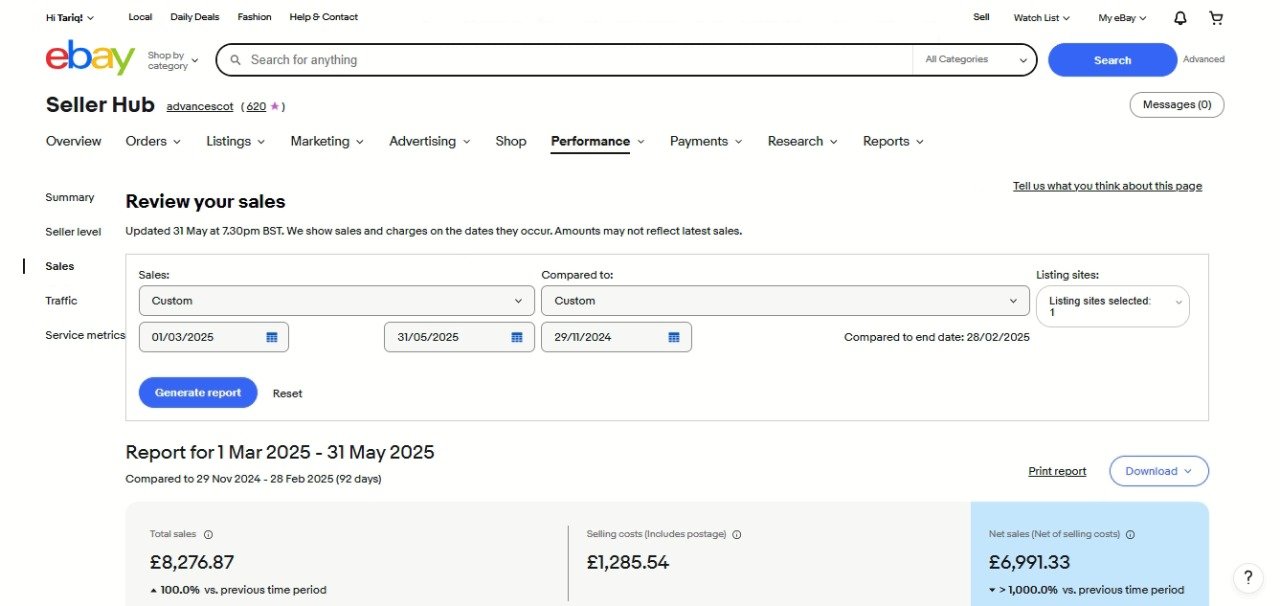Open calendar picker for 29/11/2024 date
Viewport: 1280px width, 606px height.
pyautogui.click(x=674, y=337)
